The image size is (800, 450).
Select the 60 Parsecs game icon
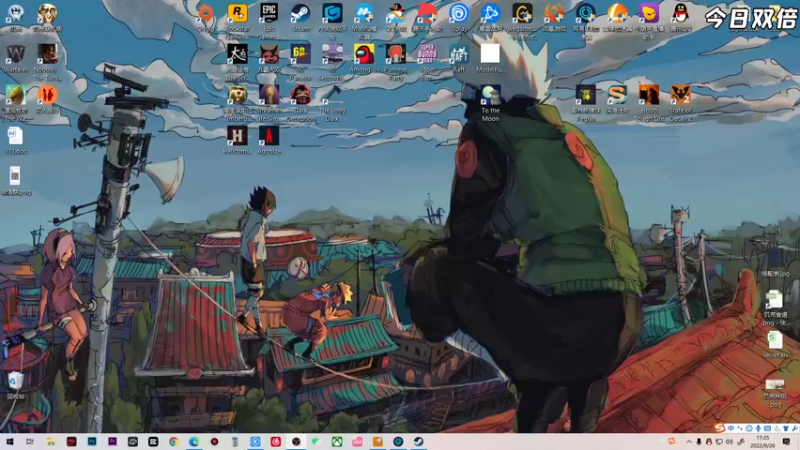pos(301,54)
